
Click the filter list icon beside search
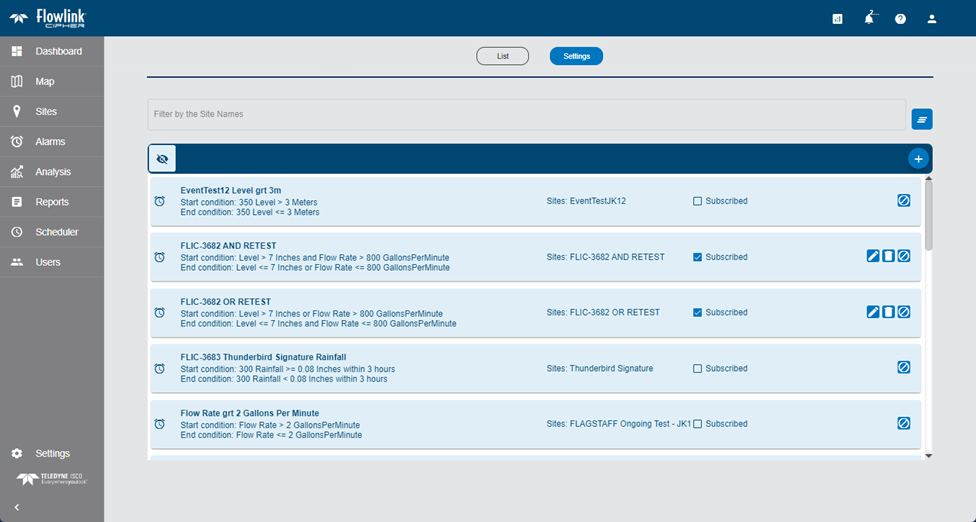921,119
